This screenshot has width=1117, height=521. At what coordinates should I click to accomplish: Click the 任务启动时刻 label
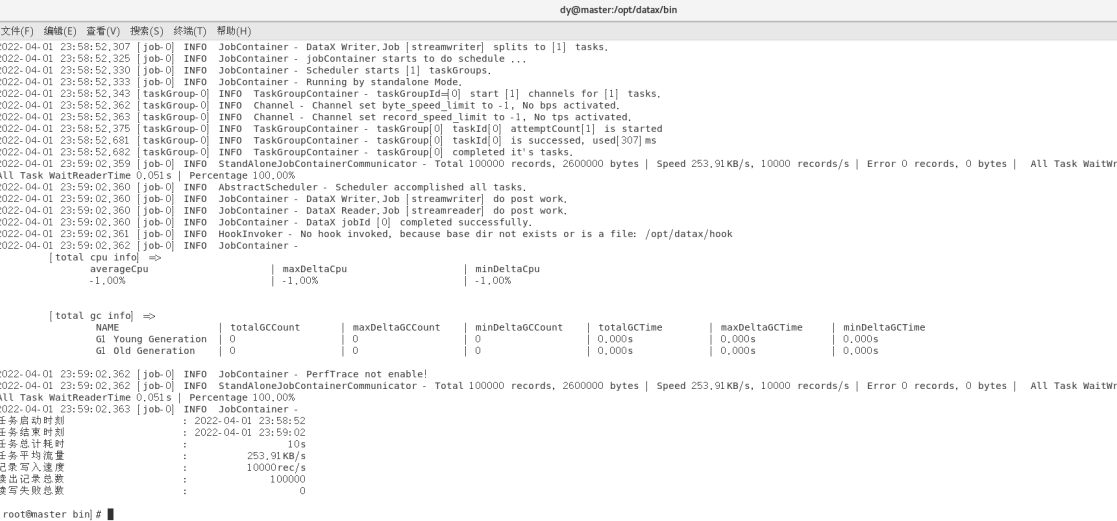32,421
